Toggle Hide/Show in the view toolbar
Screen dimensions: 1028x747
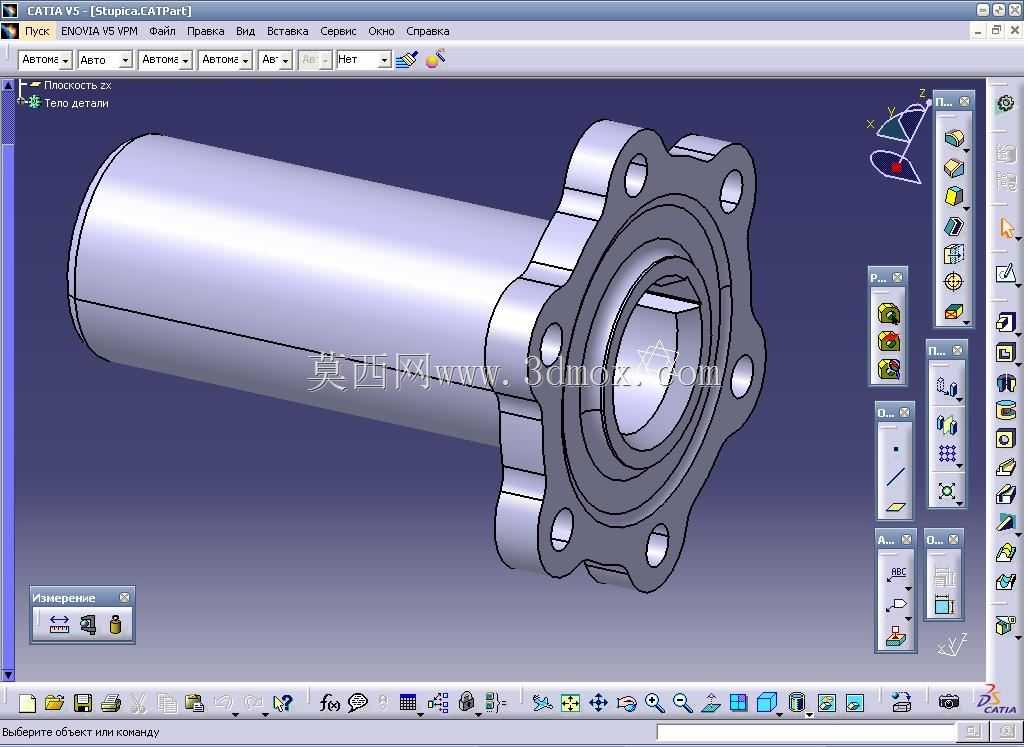(827, 703)
